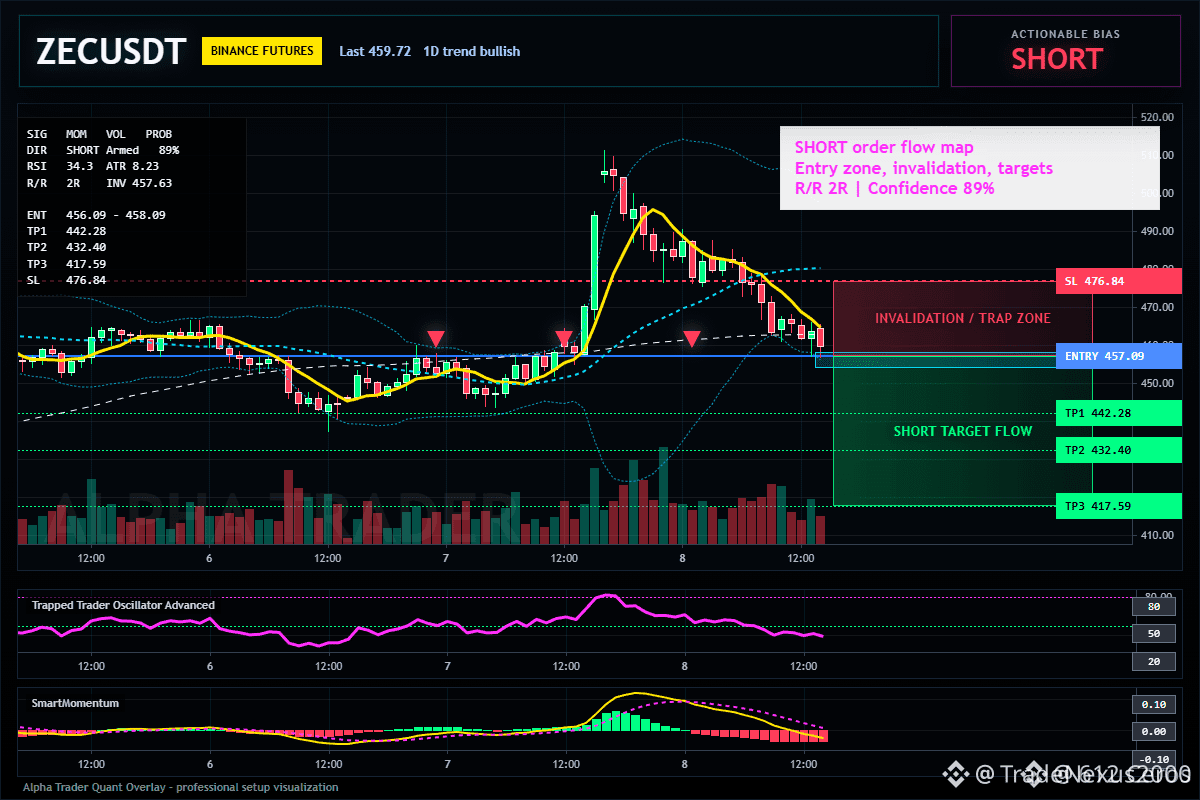Click the 410.00 price axis label

coord(1156,535)
